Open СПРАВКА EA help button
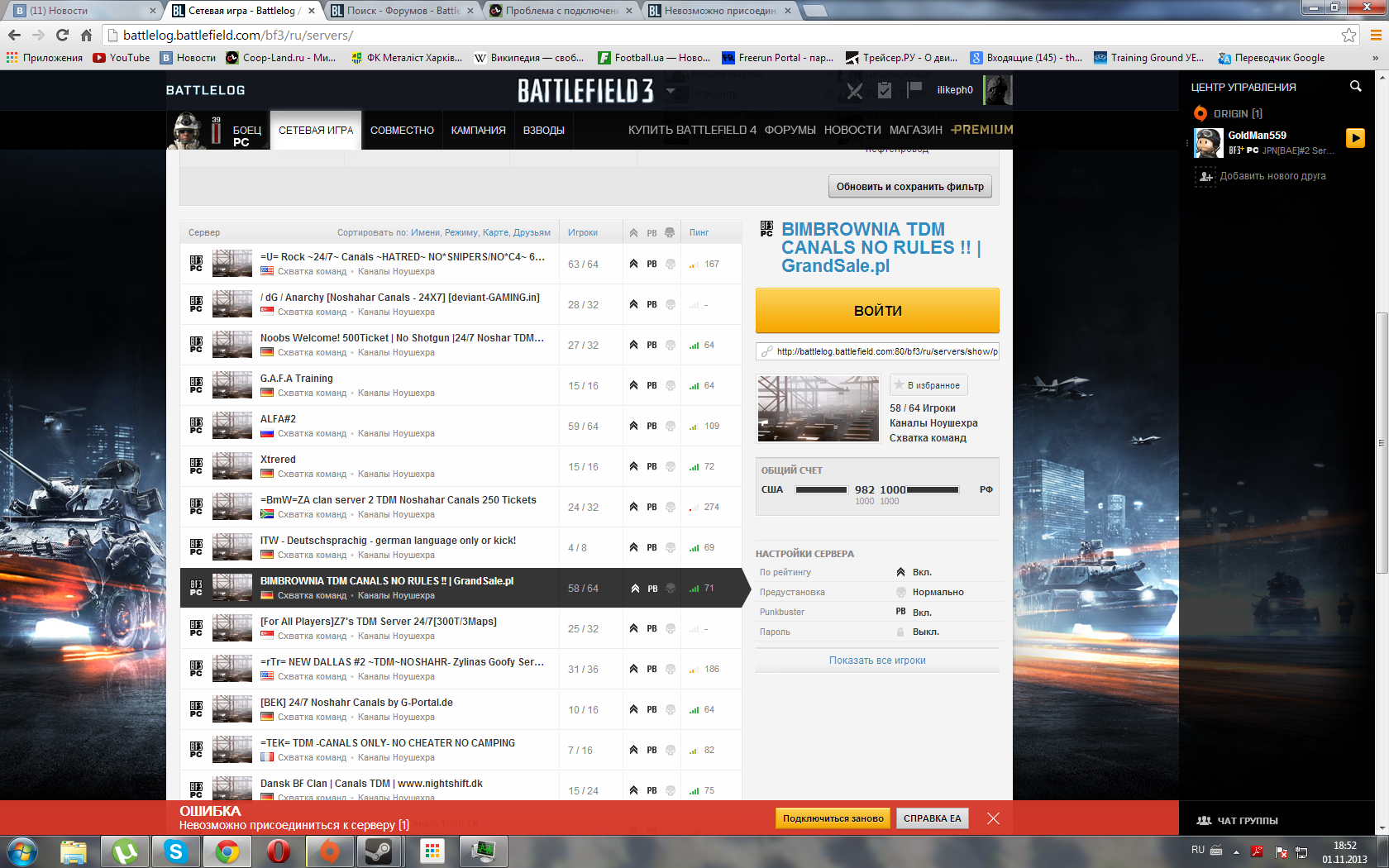Viewport: 1389px width, 868px height. [933, 818]
